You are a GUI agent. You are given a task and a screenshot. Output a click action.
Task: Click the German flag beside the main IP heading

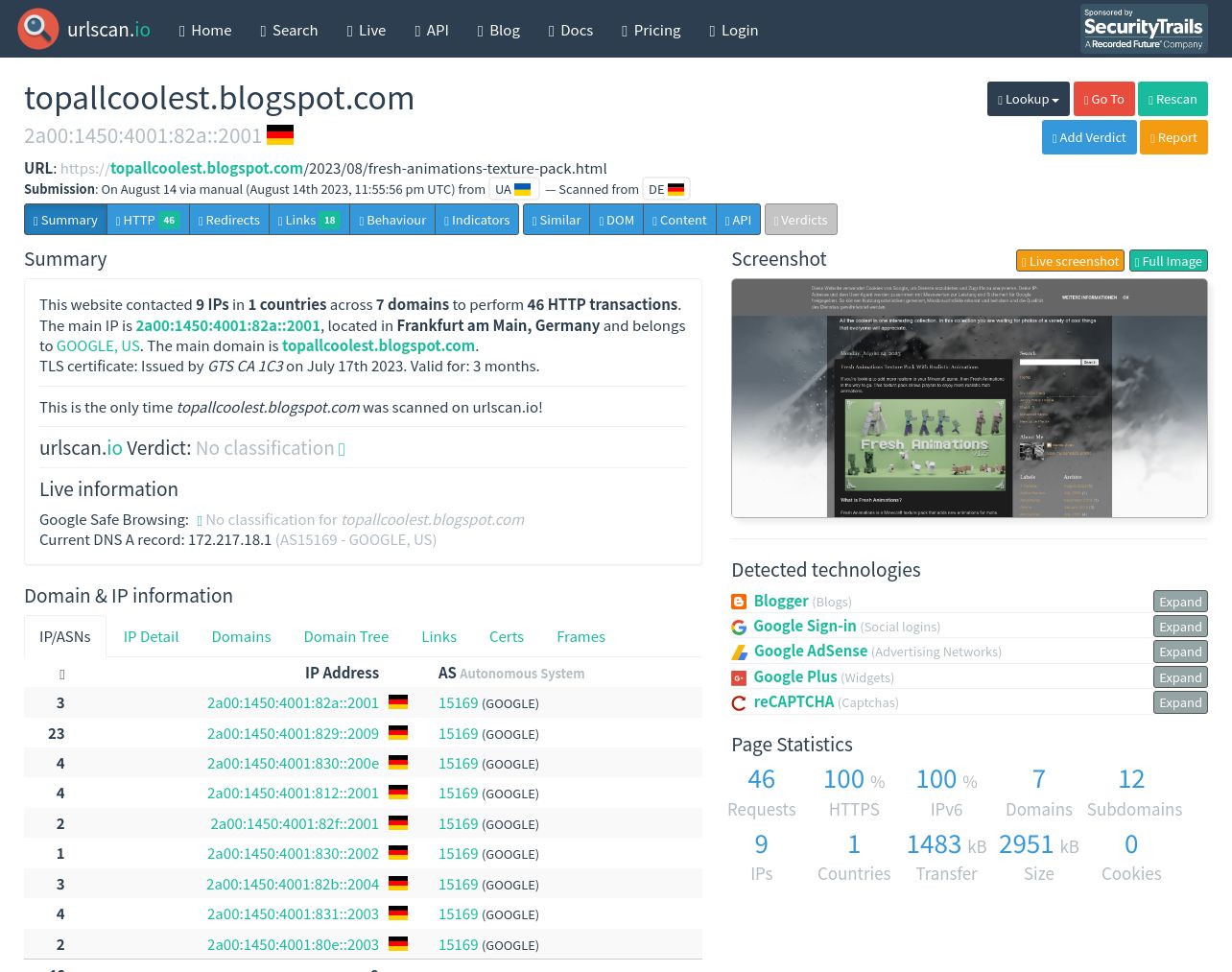coord(280,135)
